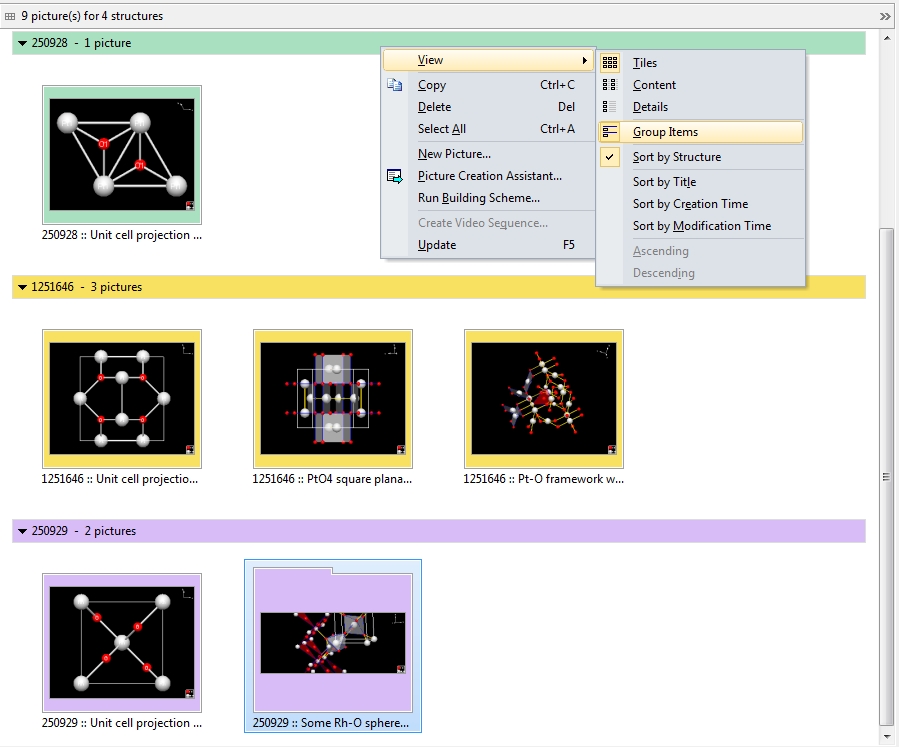Choose Sort by Title option
Screen dimensions: 899x747
(664, 182)
